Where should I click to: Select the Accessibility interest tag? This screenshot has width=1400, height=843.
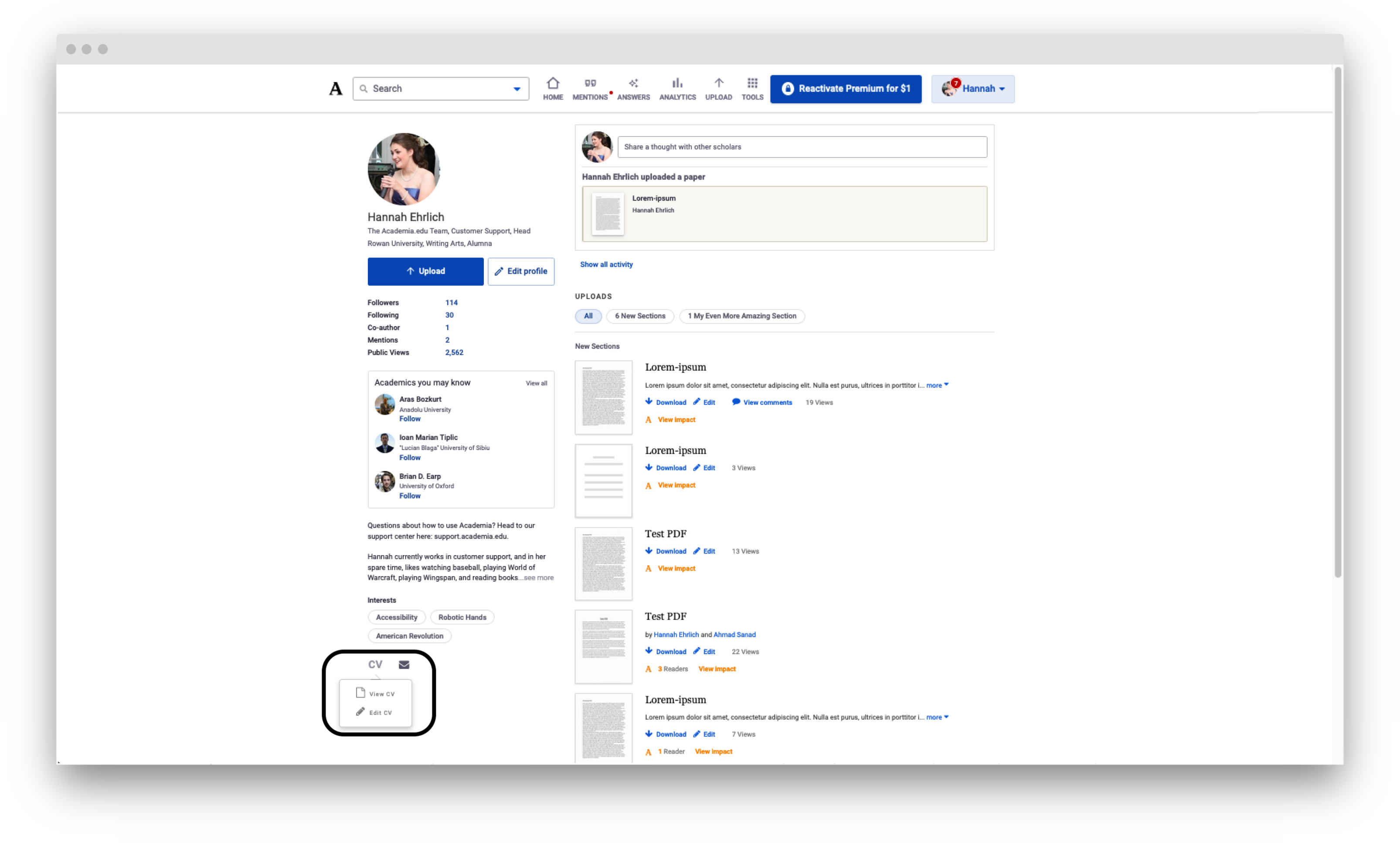coord(396,617)
